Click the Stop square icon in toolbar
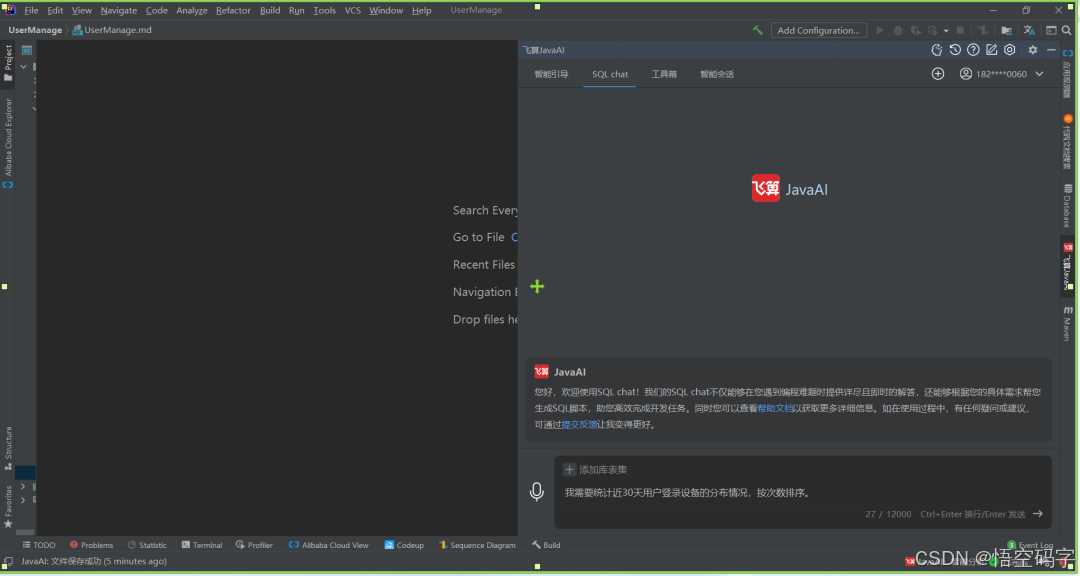The width and height of the screenshot is (1080, 576). tap(960, 30)
